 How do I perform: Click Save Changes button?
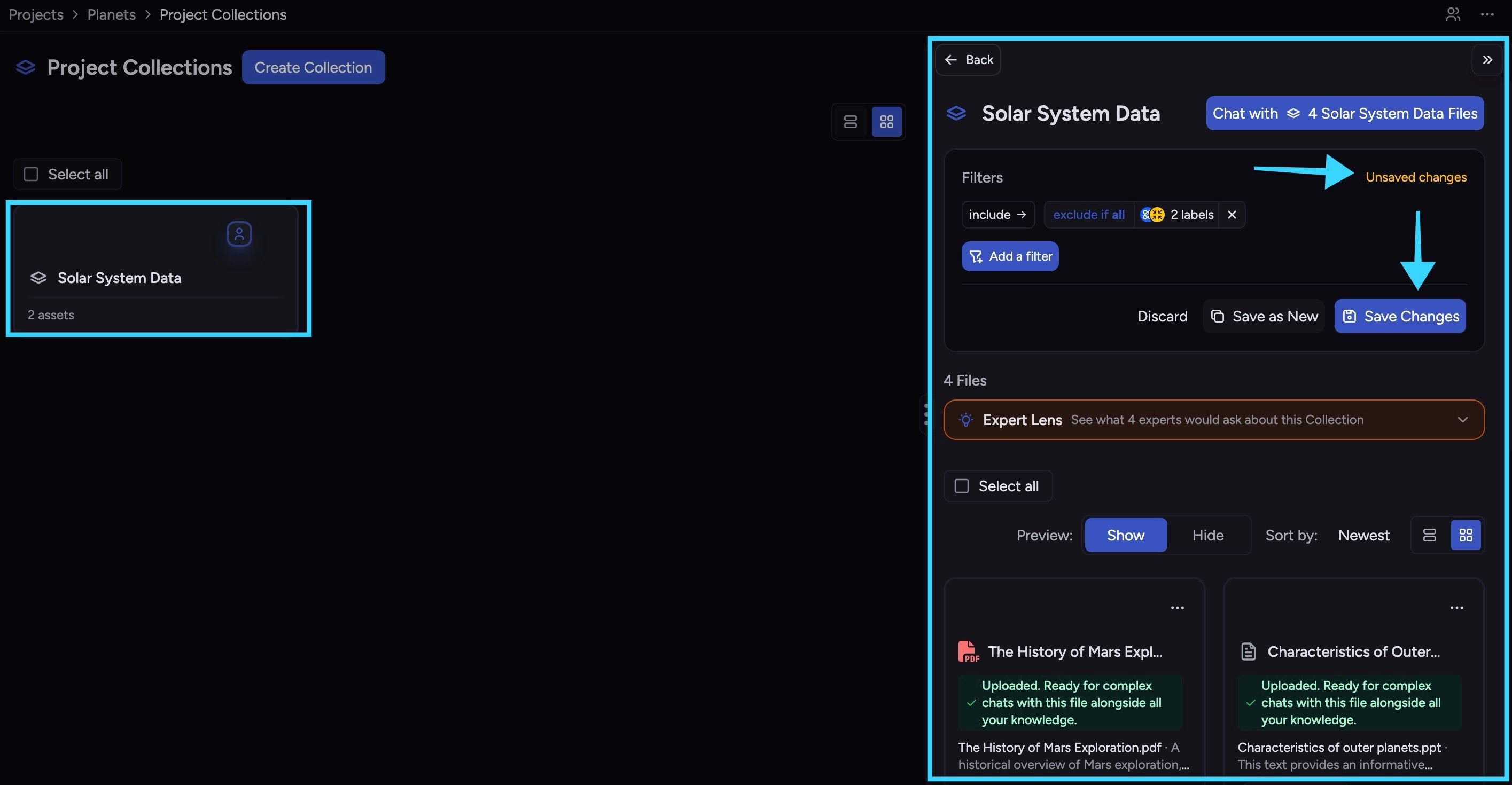tap(1400, 317)
